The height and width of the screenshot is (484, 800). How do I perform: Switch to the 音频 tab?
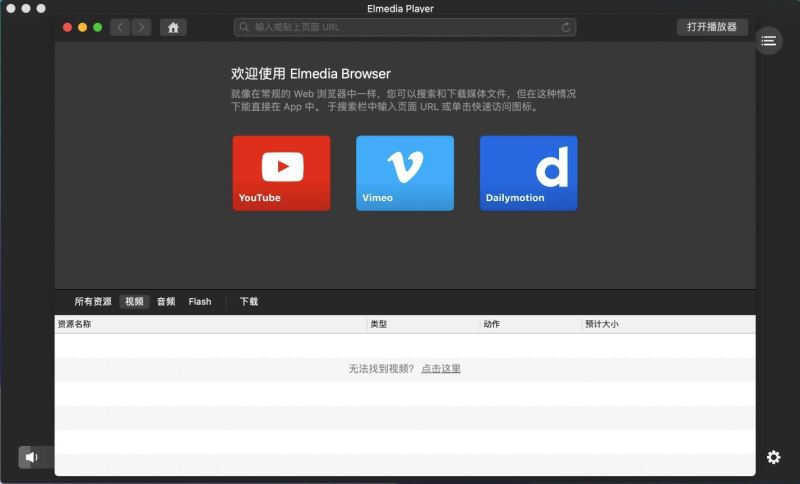tap(166, 301)
